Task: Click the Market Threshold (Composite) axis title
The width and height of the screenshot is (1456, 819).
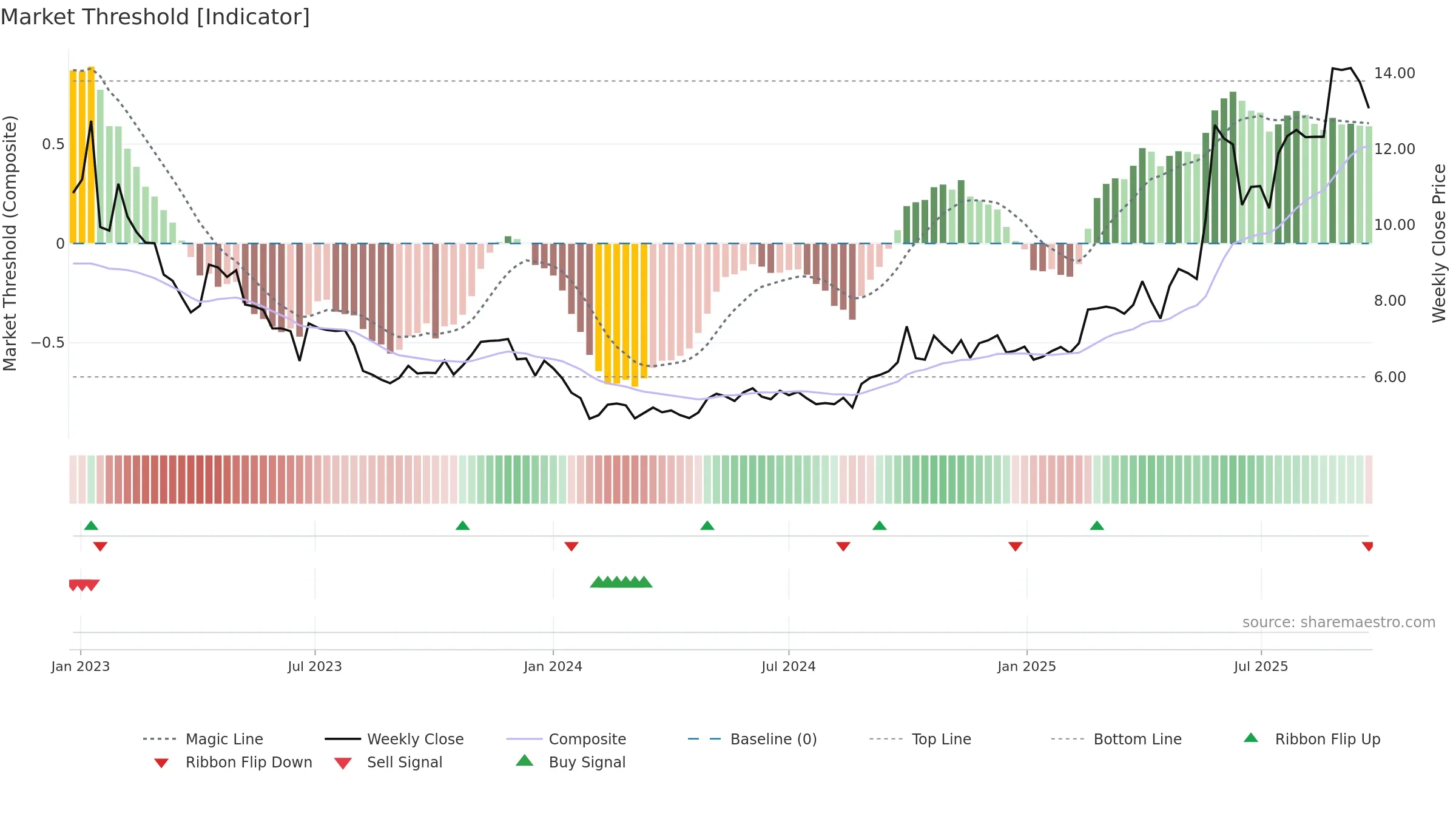Action: tap(10, 243)
